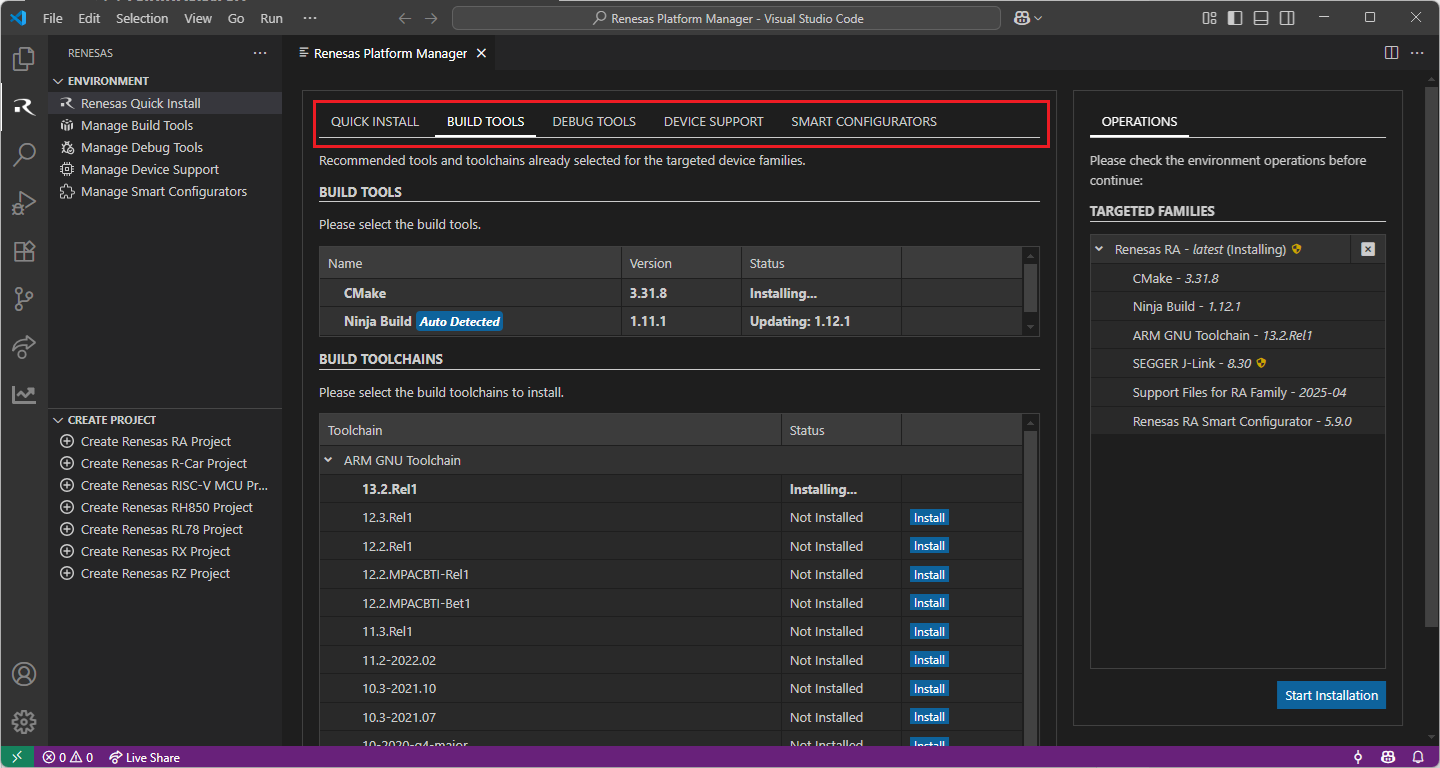
Task: Open Search view in activity bar
Action: (24, 155)
